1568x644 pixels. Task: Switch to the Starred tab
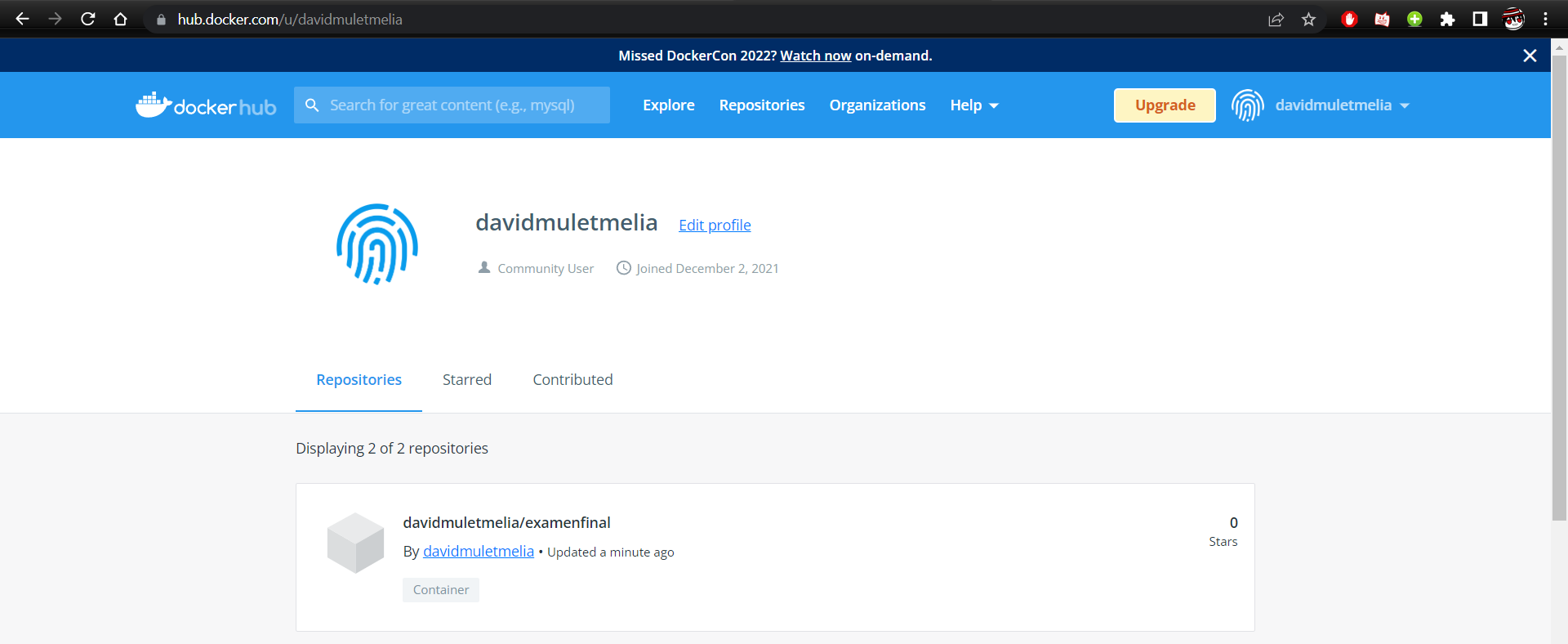[467, 380]
